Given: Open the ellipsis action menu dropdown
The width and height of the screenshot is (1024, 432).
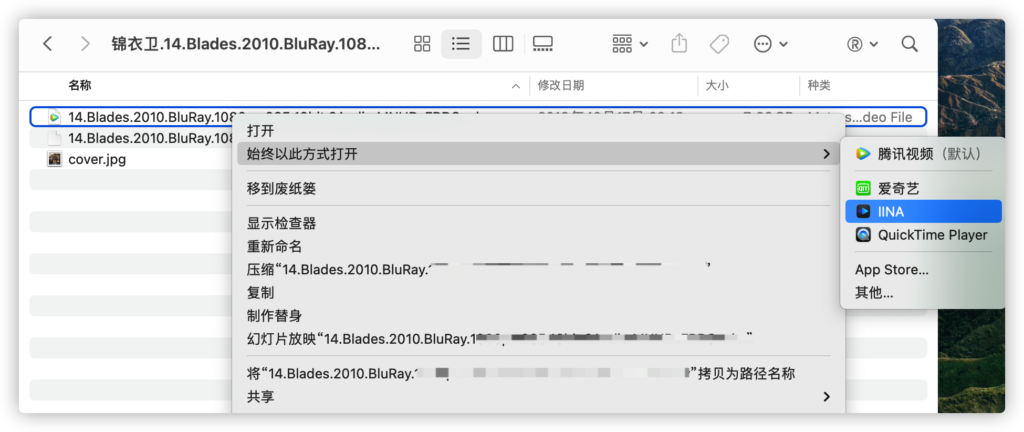Looking at the screenshot, I should (770, 44).
